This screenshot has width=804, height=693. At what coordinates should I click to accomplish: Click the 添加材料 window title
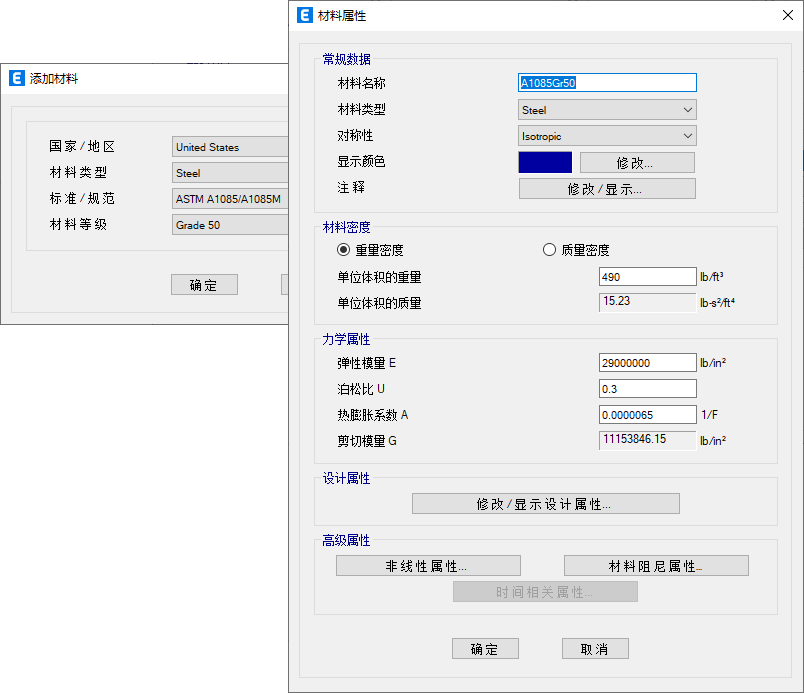coord(54,78)
